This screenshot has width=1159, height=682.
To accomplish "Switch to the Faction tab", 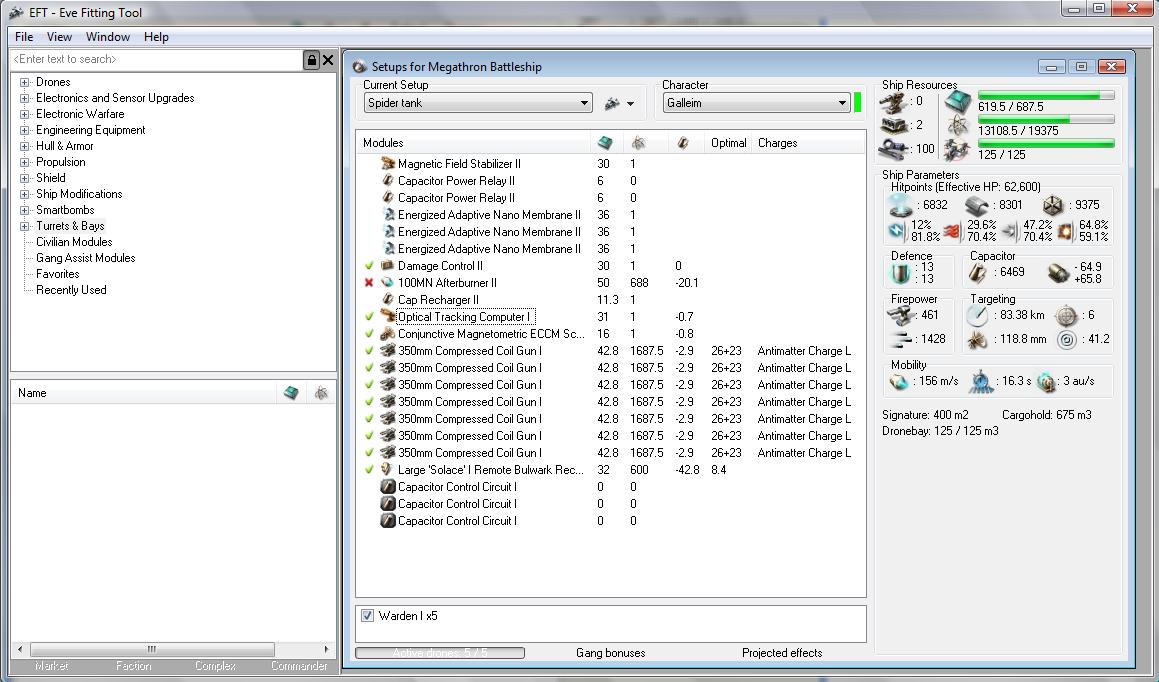I will point(134,666).
